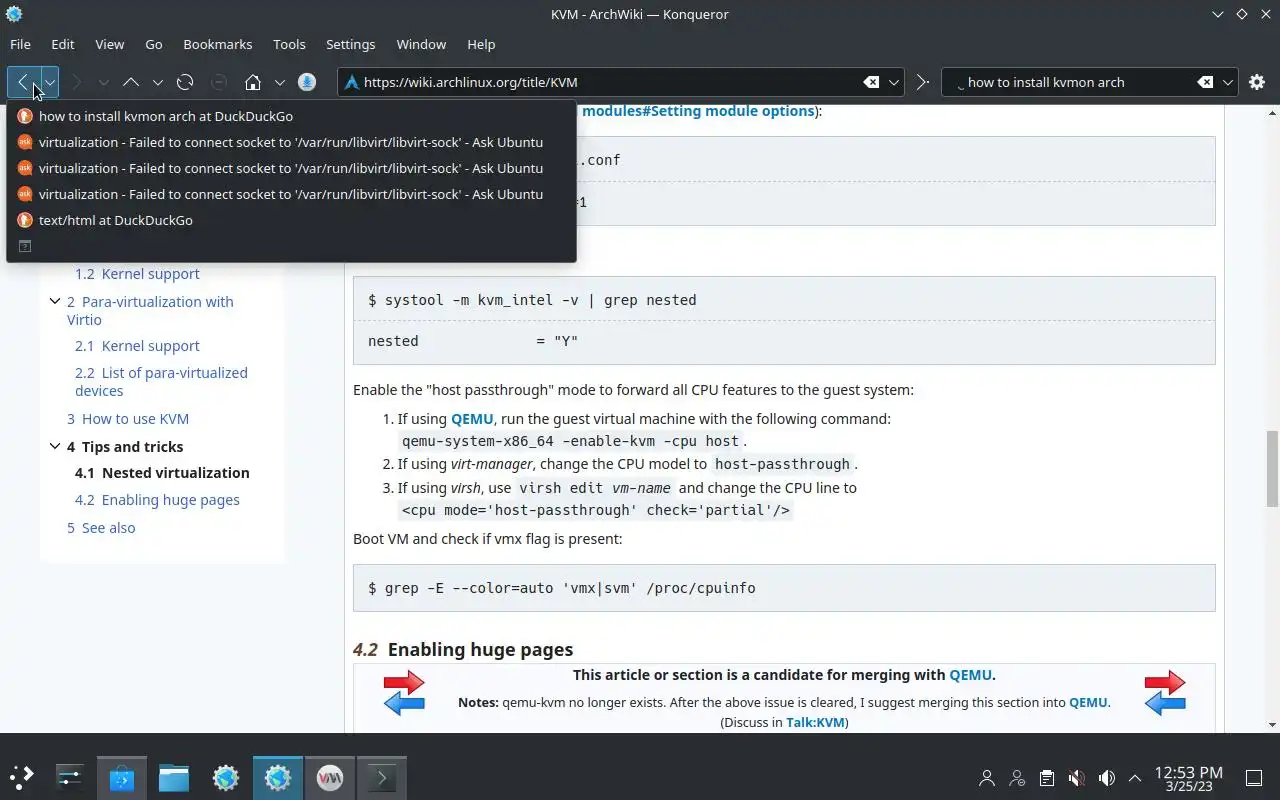Open the View menu
Screen dimensions: 1280x800
click(x=110, y=44)
